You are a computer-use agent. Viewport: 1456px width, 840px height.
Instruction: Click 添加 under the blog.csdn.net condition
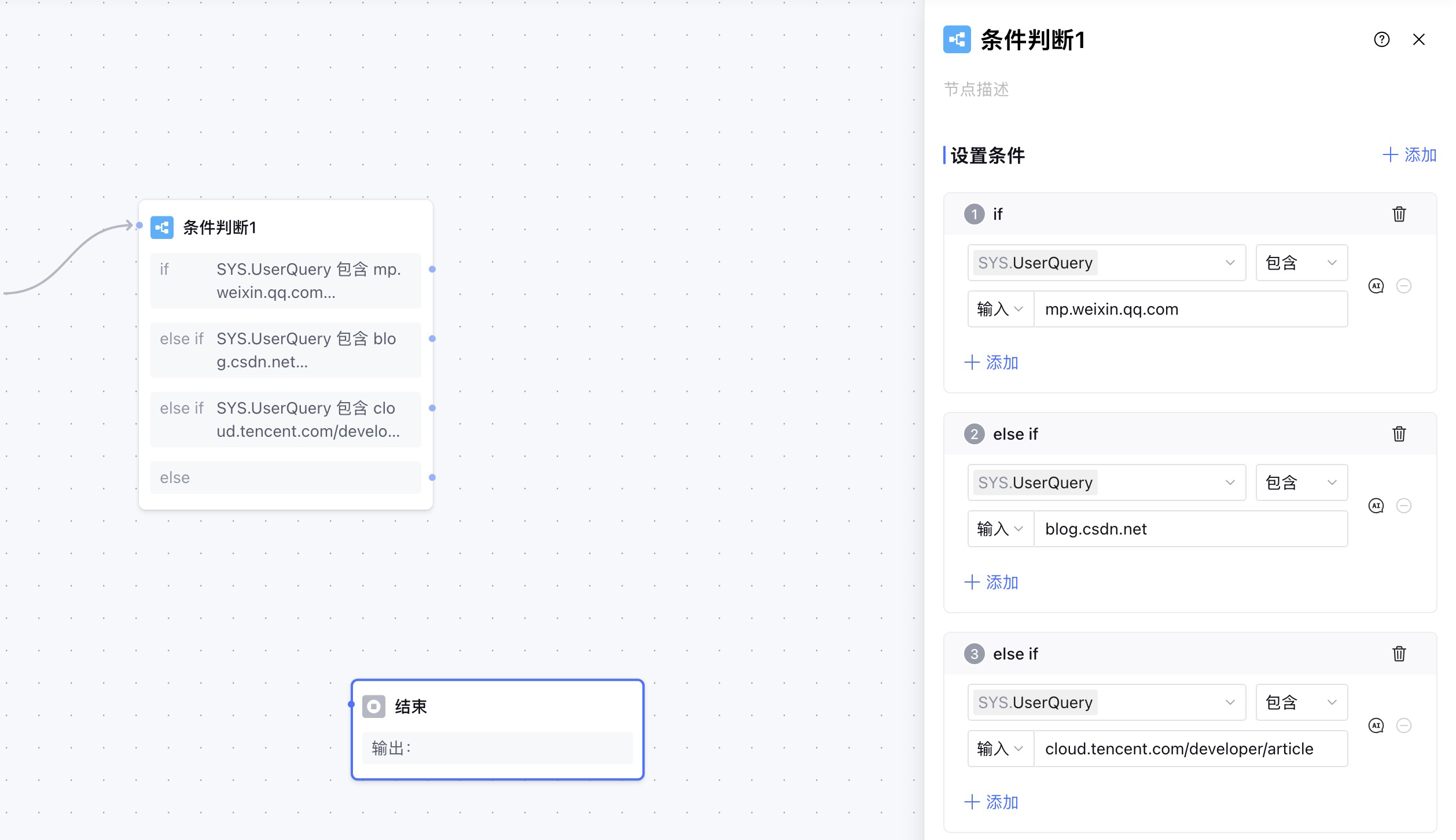[991, 583]
